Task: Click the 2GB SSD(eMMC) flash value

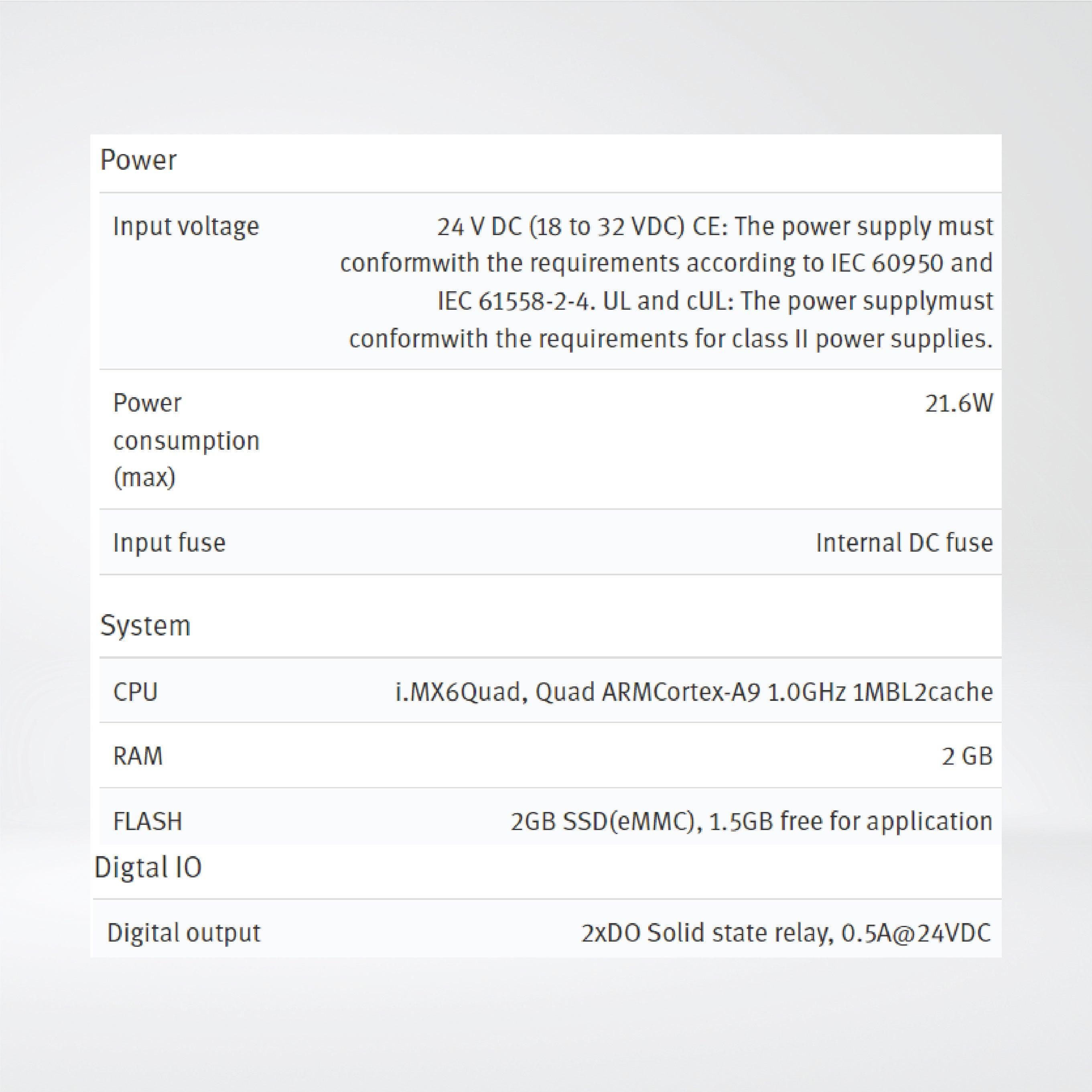Action: [751, 821]
